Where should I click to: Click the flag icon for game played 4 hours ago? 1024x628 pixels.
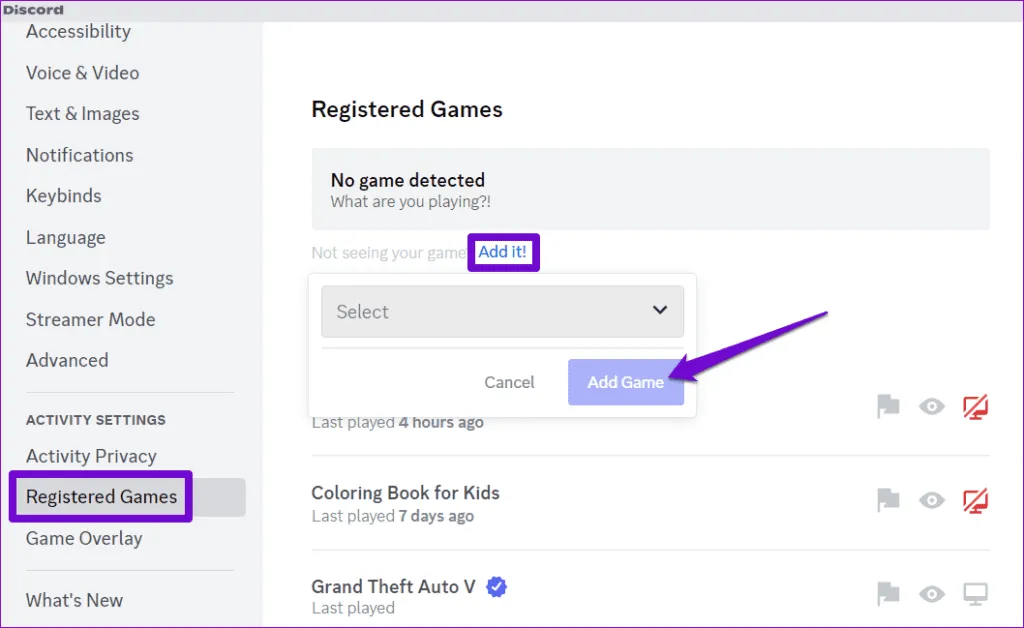[x=888, y=406]
